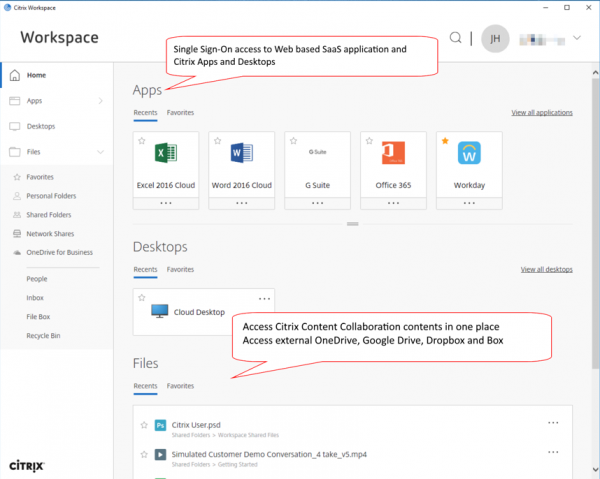The width and height of the screenshot is (600, 479).
Task: Click View all applications link
Action: [x=541, y=113]
